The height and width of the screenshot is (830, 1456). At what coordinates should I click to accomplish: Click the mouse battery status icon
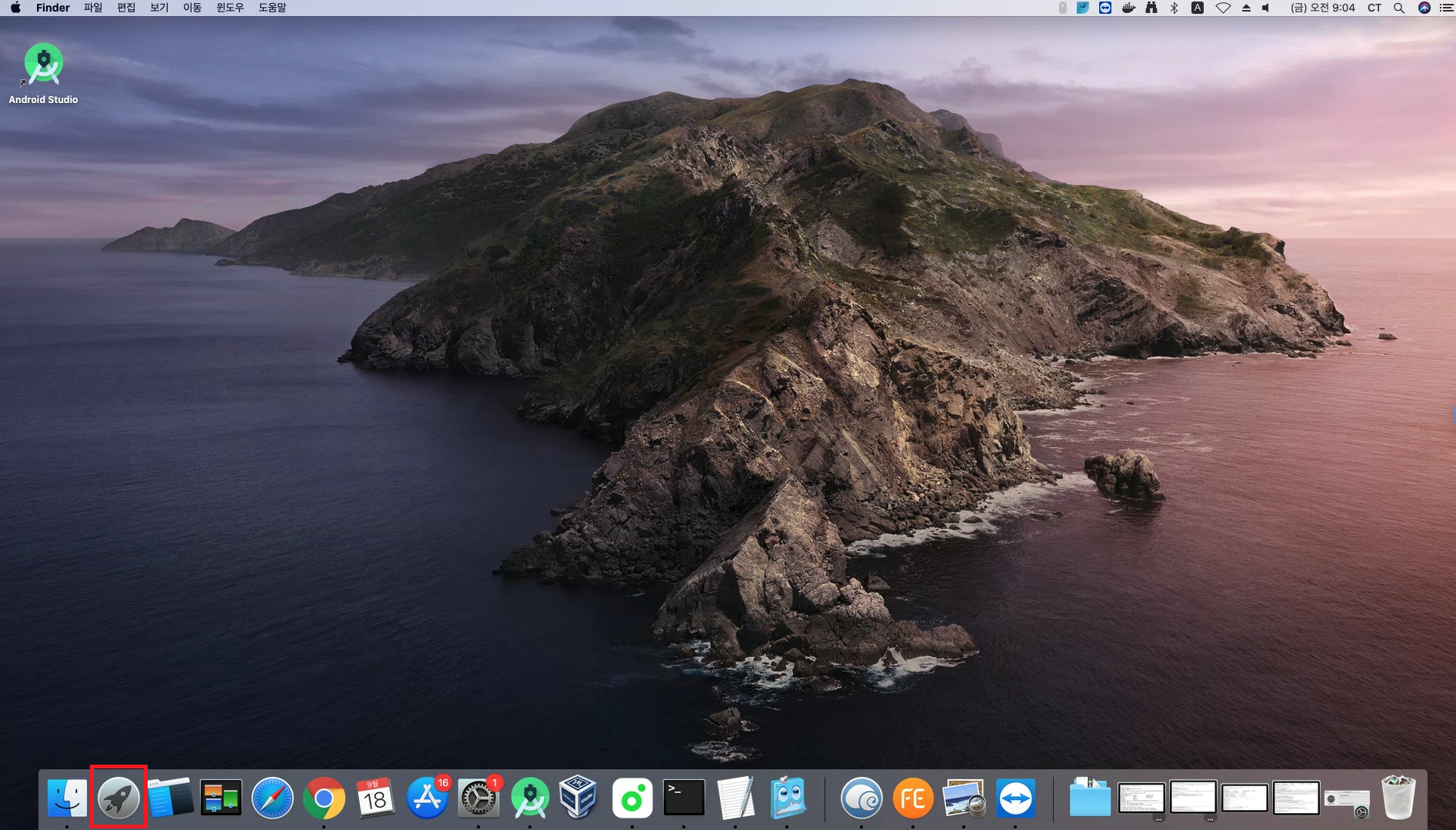point(1062,8)
